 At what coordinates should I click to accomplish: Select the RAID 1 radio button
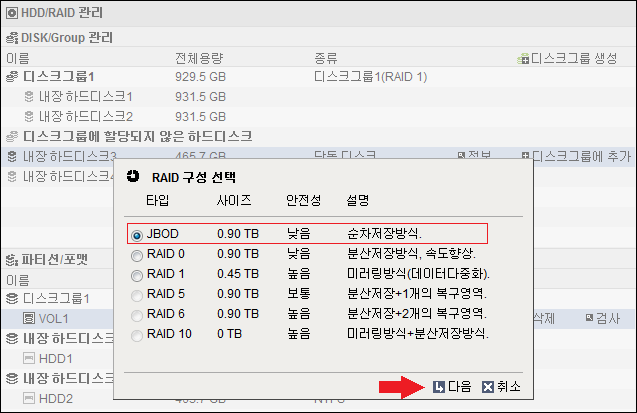pos(137,275)
